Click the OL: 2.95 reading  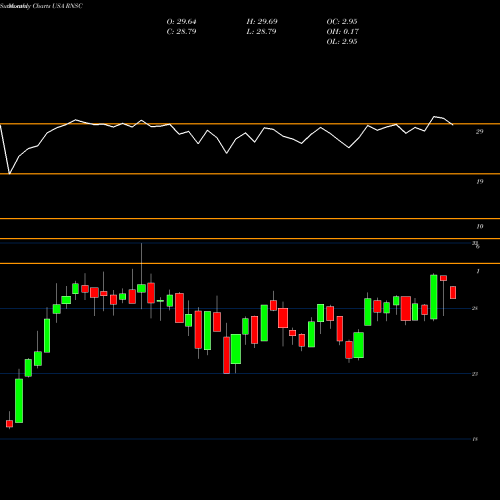342,42
